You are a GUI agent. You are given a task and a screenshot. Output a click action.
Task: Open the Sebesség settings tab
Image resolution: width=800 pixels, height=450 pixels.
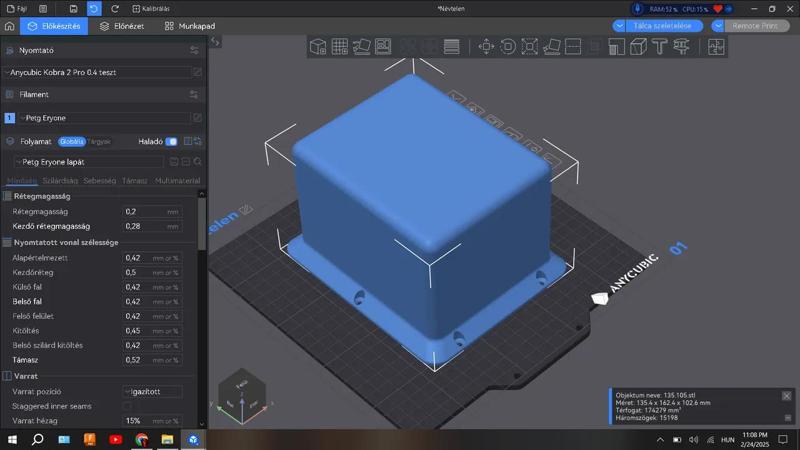(x=99, y=181)
